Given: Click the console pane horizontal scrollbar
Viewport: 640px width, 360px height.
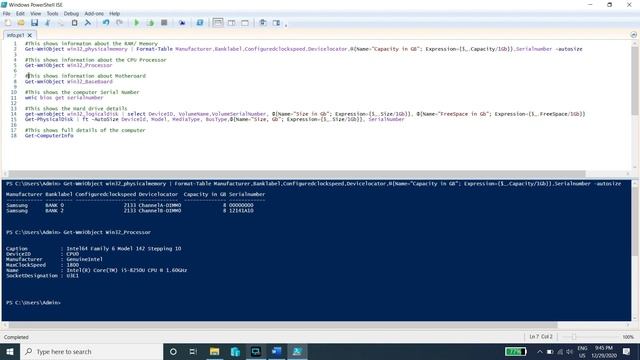Looking at the screenshot, I should 283,325.
